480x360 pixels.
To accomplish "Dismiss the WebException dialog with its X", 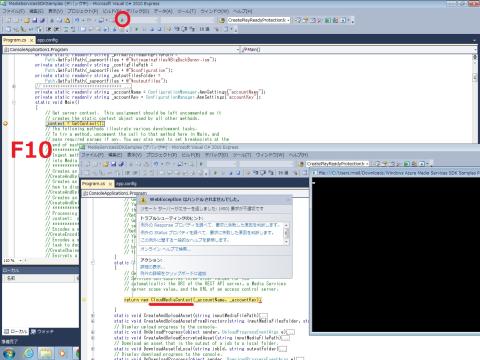I will (289, 200).
